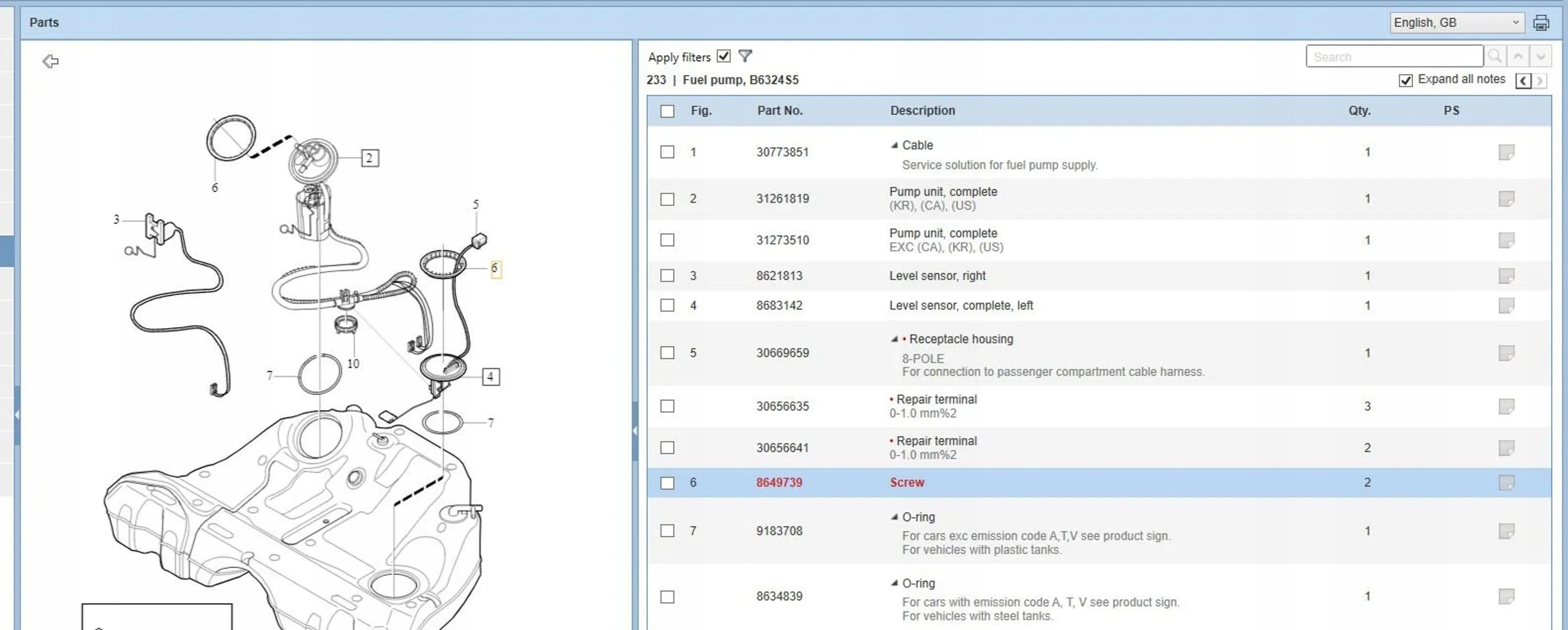The height and width of the screenshot is (630, 1568).
Task: Go back using the left arrow icon
Action: pos(50,61)
